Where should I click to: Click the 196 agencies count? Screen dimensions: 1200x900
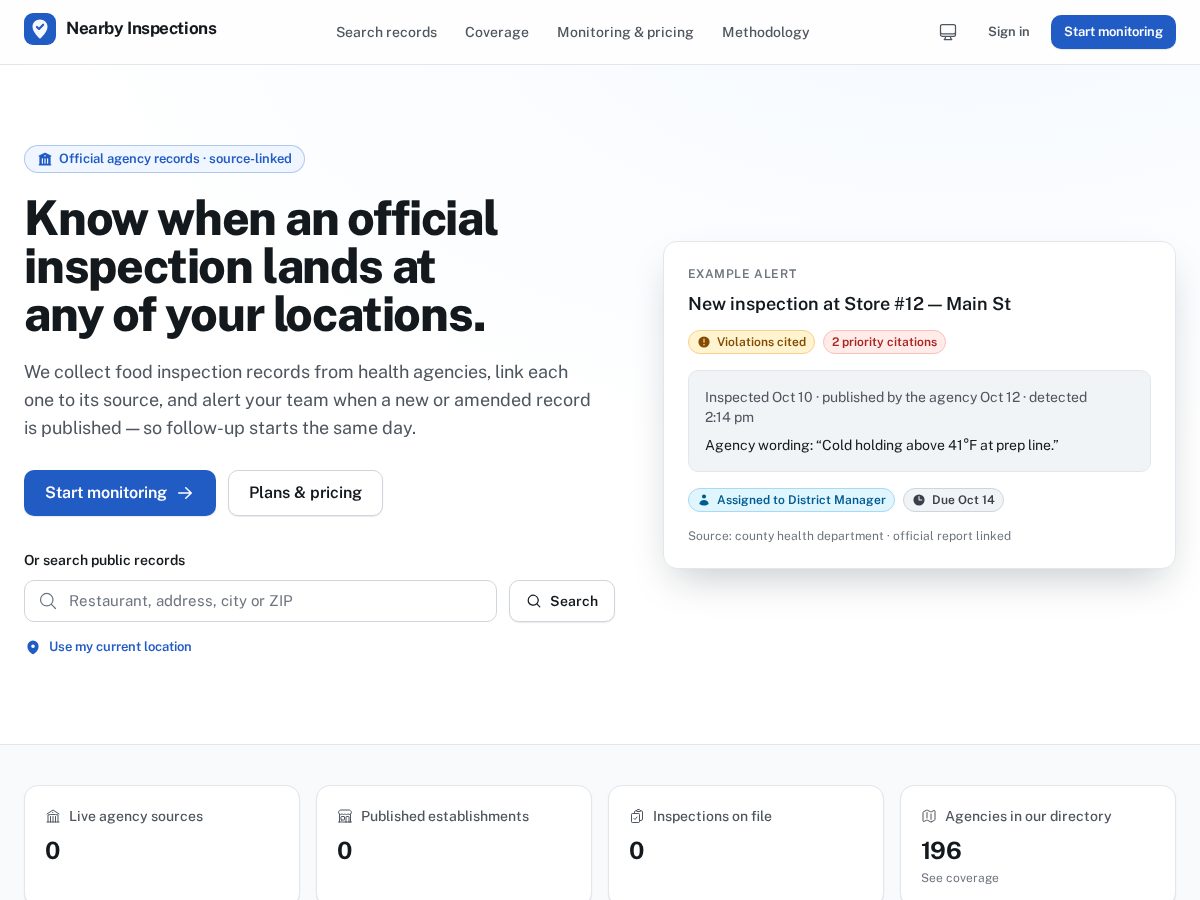tap(941, 851)
